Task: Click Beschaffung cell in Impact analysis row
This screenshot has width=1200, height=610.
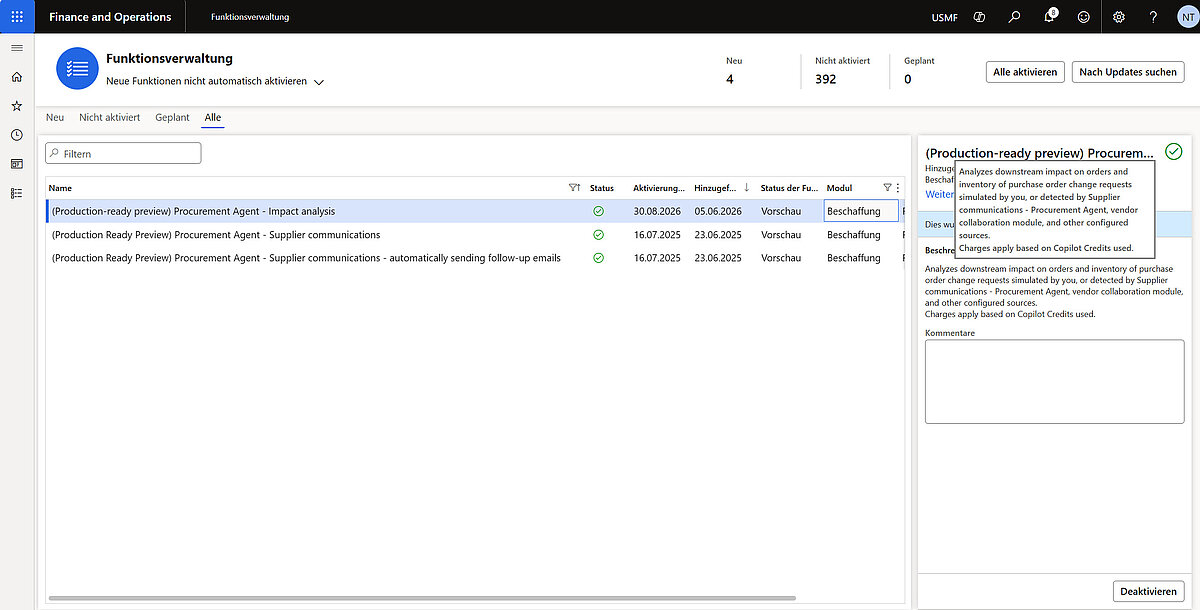Action: 860,211
